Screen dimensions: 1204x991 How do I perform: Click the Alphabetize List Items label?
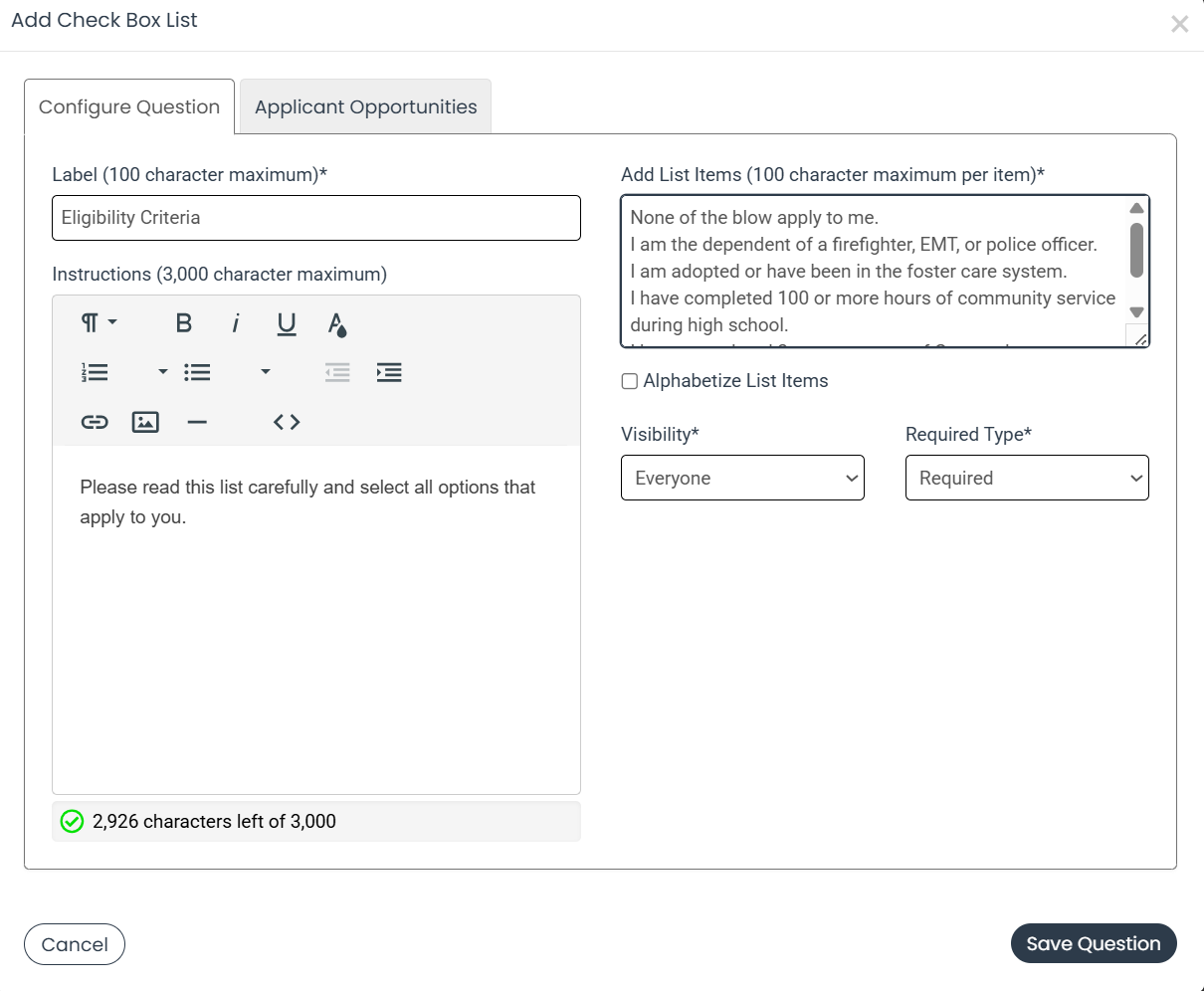[x=735, y=381]
